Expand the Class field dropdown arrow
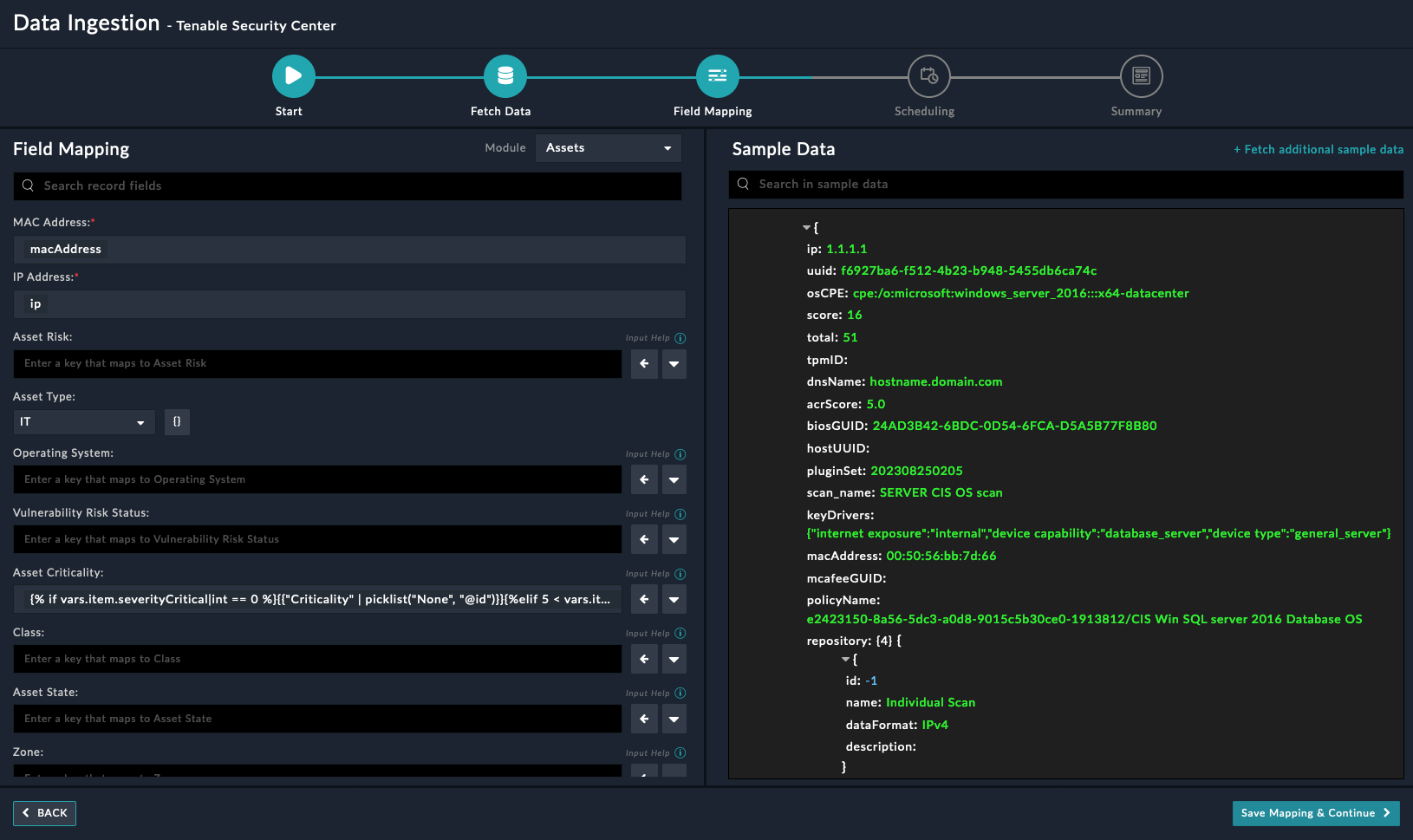This screenshot has height=840, width=1413. click(x=674, y=659)
